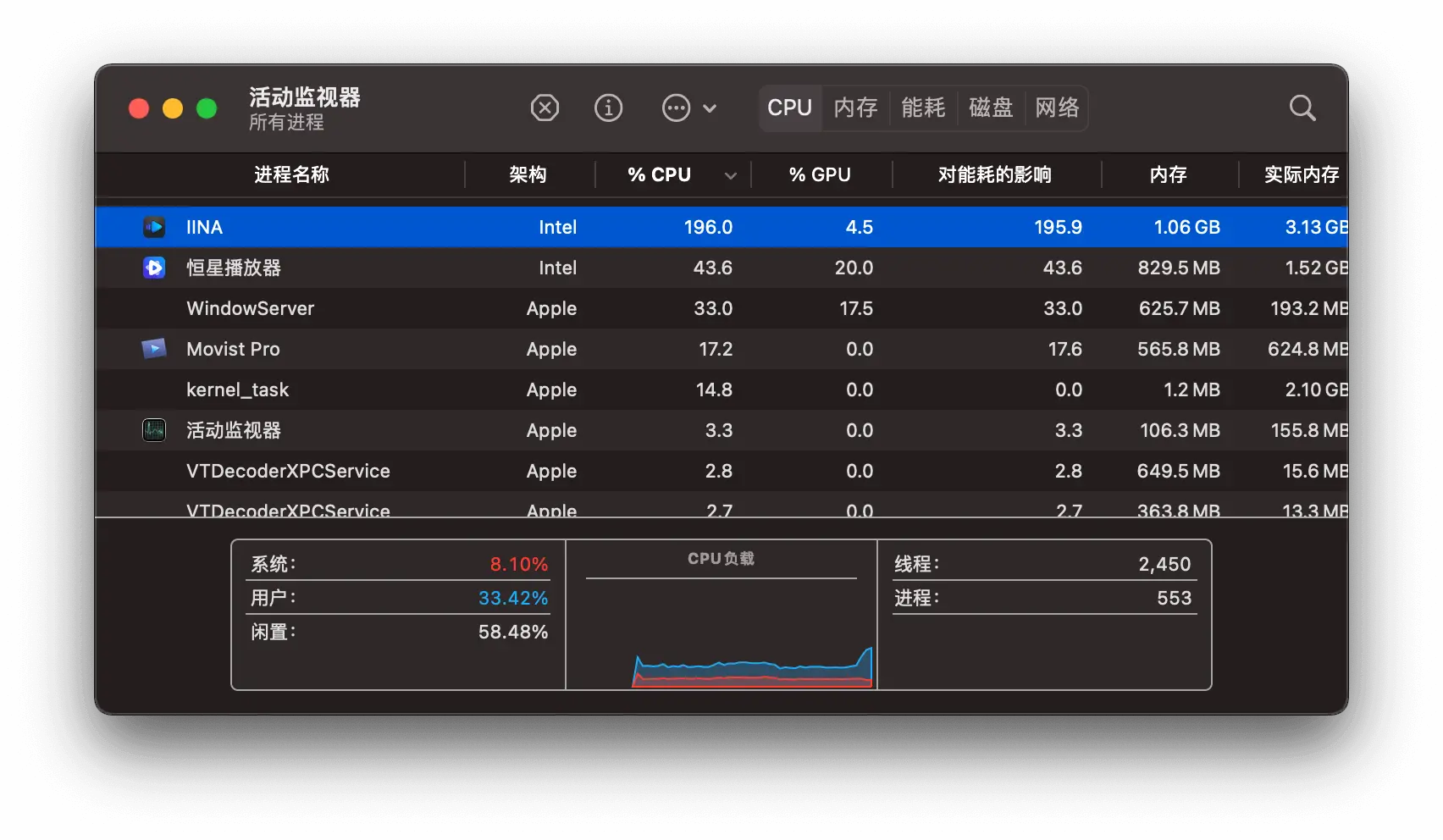This screenshot has width=1443, height=840.
Task: Click the green zoom window button
Action: click(x=207, y=108)
